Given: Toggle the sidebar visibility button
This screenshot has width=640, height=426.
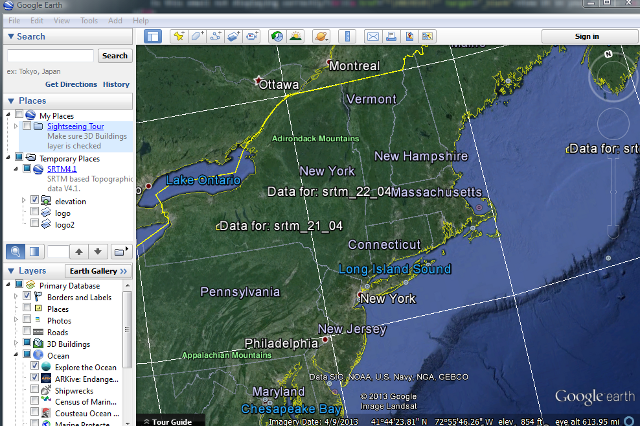Looking at the screenshot, I should coord(153,36).
